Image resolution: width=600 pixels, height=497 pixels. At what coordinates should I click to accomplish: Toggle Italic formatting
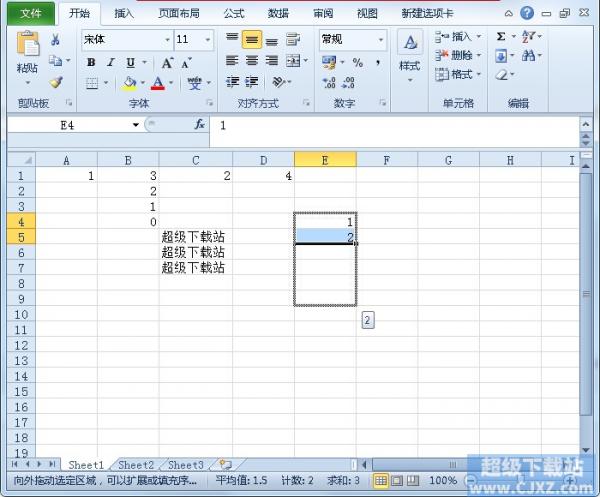tap(111, 62)
